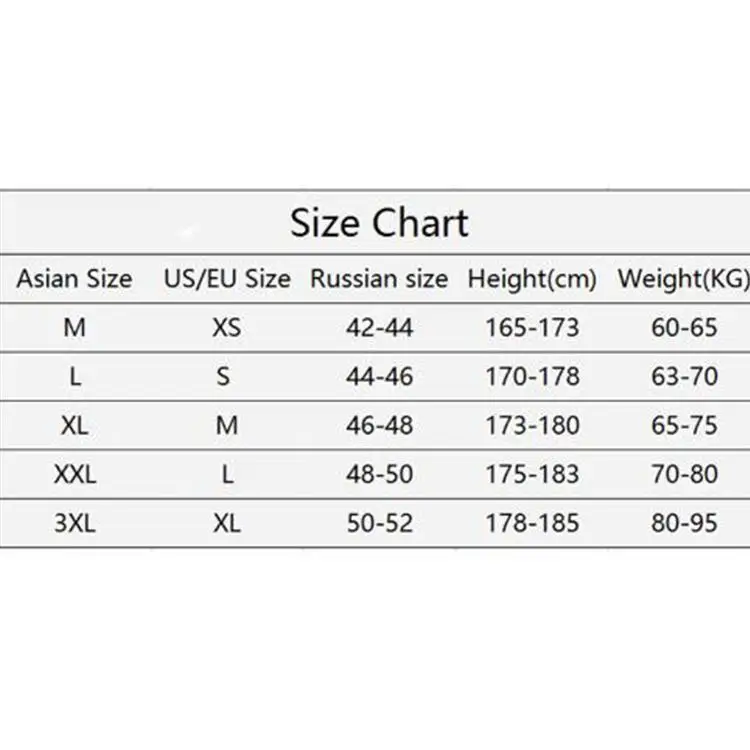Select the 60-65 weight cell
This screenshot has height=750, width=750.
(x=684, y=327)
